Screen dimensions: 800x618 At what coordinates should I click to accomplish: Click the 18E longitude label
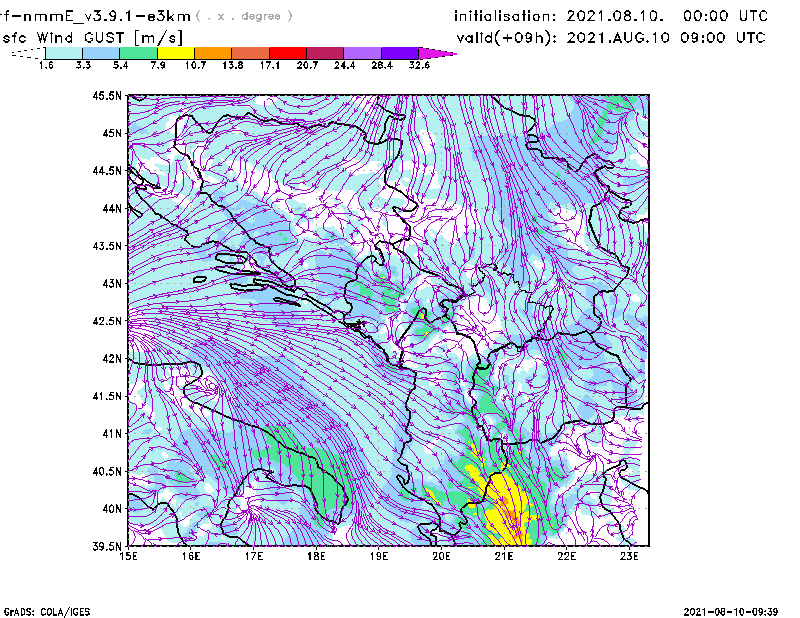(x=316, y=556)
